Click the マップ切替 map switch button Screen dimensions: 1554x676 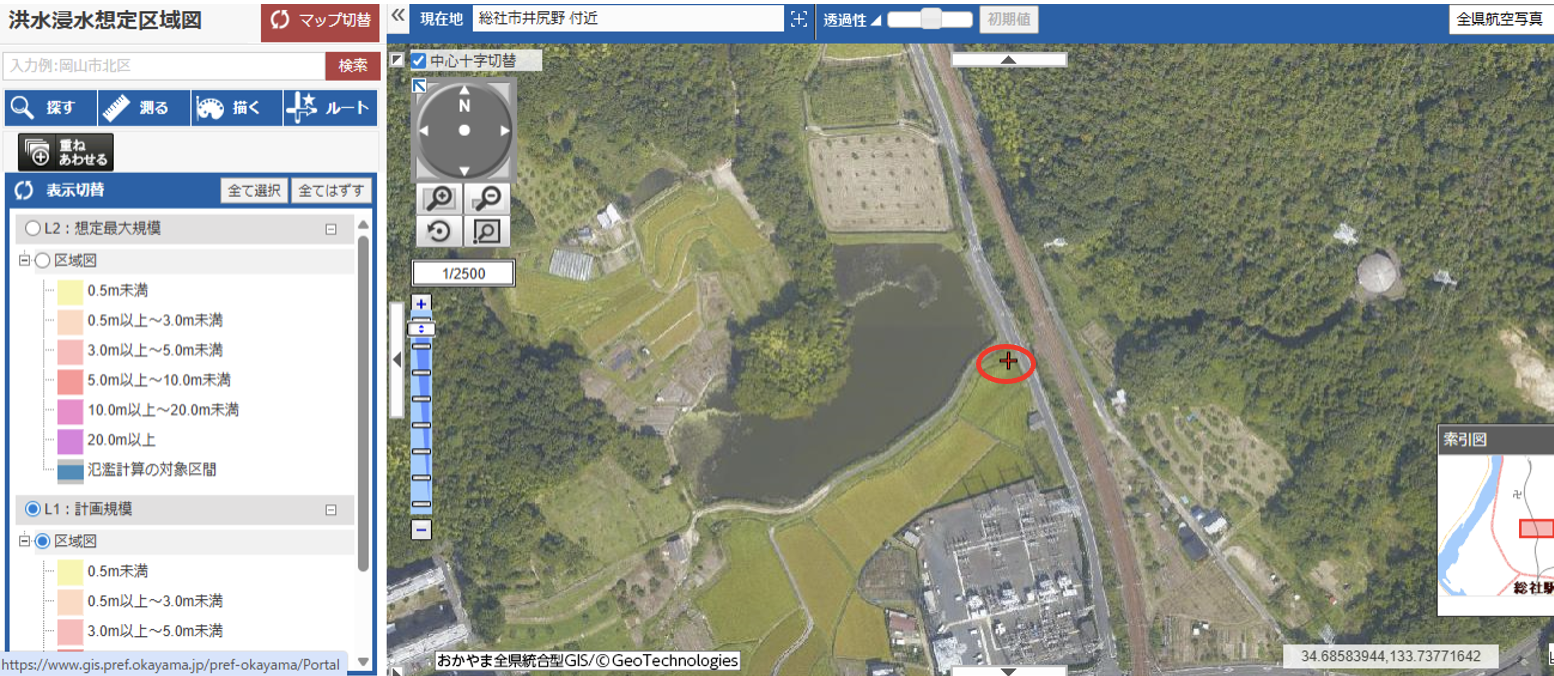pyautogui.click(x=320, y=21)
